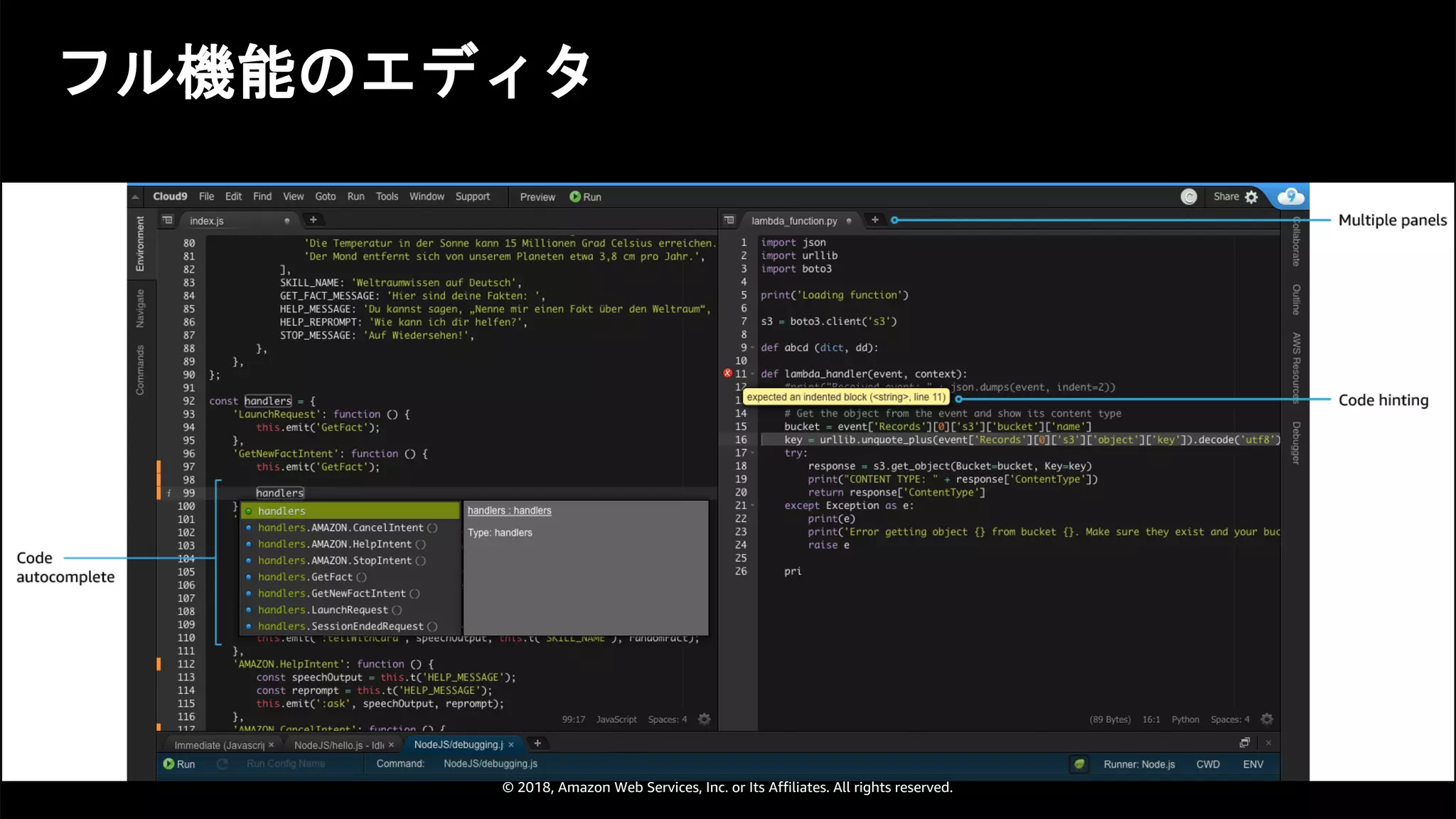Screen dimensions: 1456x819
Task: Maximize the bottom console panel
Action: (x=1244, y=743)
